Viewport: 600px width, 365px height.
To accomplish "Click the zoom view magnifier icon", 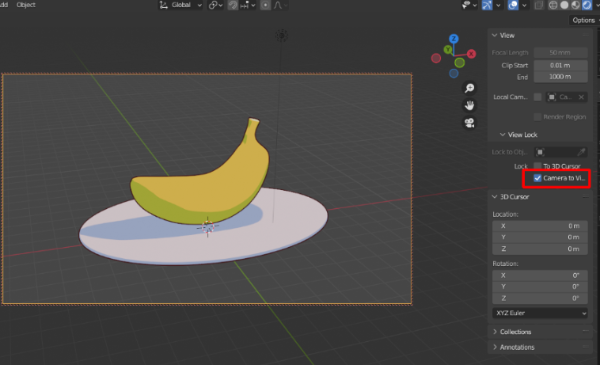I will click(x=470, y=88).
